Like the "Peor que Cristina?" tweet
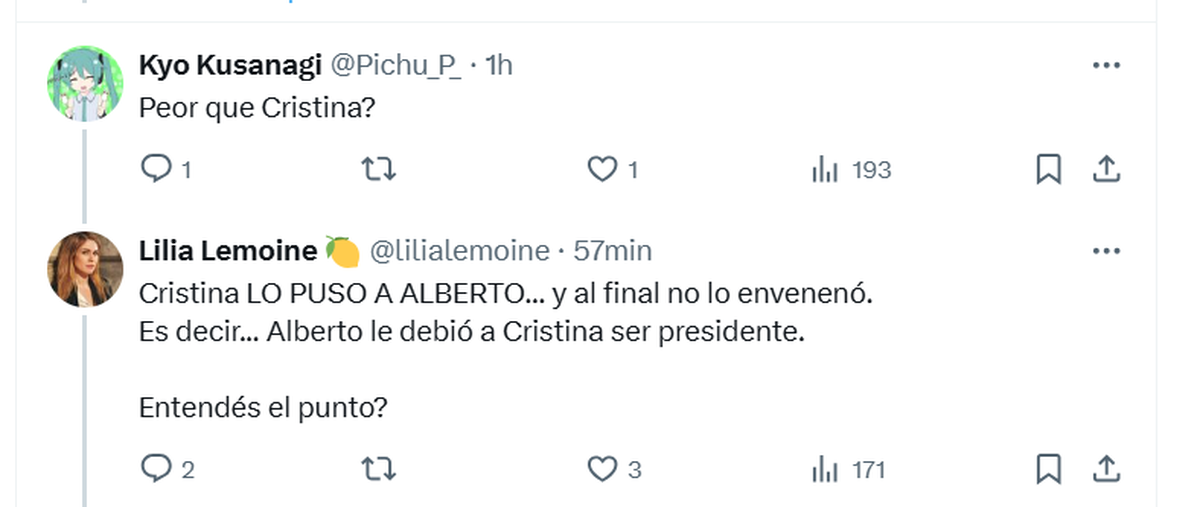 click(x=602, y=171)
